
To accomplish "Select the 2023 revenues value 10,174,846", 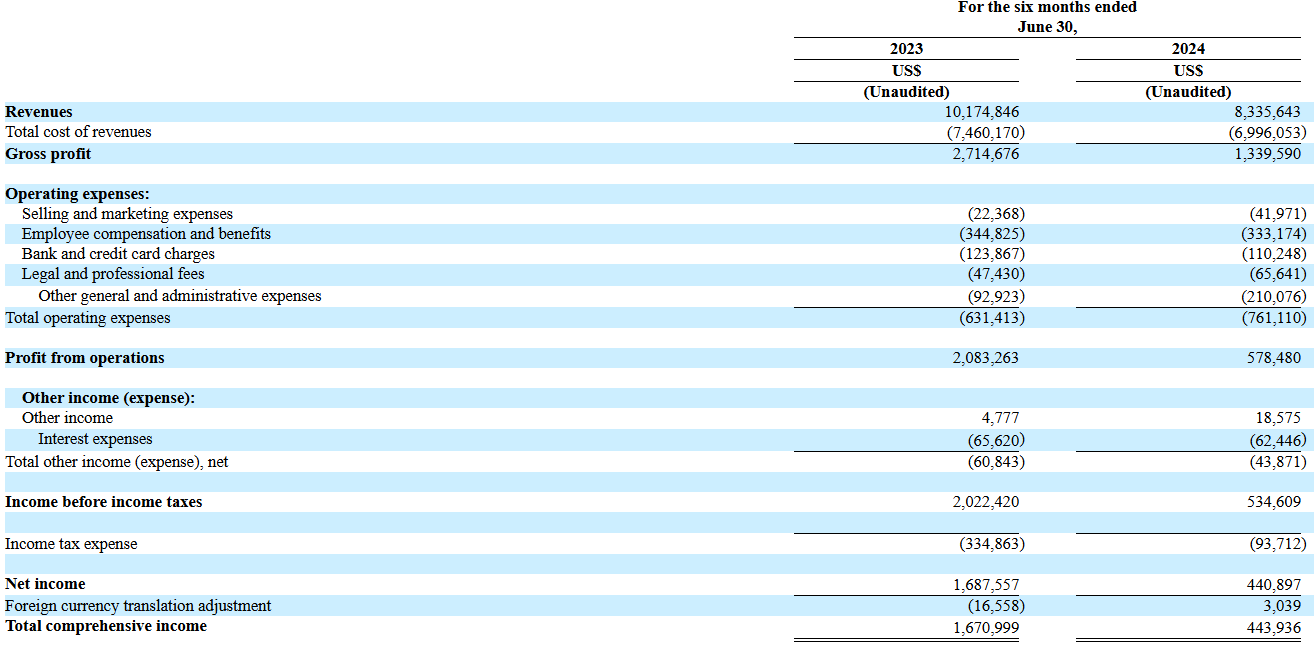I will (x=977, y=112).
